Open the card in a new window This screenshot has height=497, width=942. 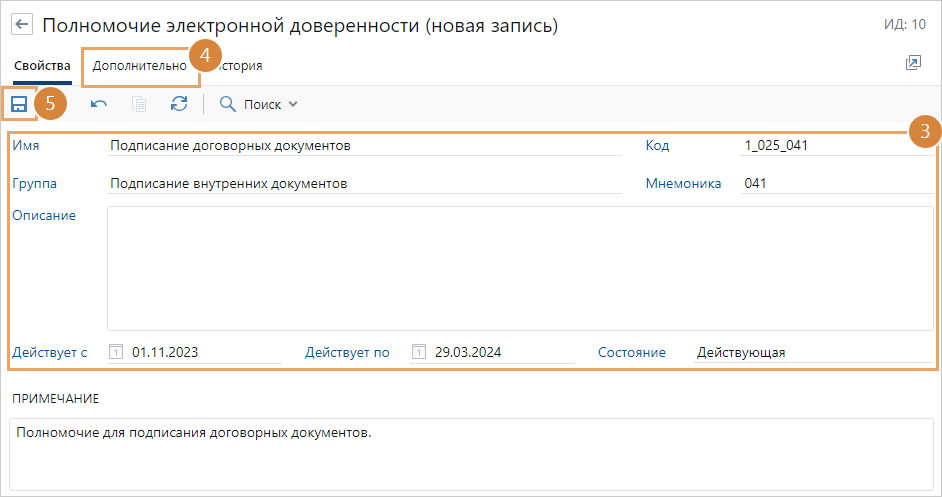(912, 63)
